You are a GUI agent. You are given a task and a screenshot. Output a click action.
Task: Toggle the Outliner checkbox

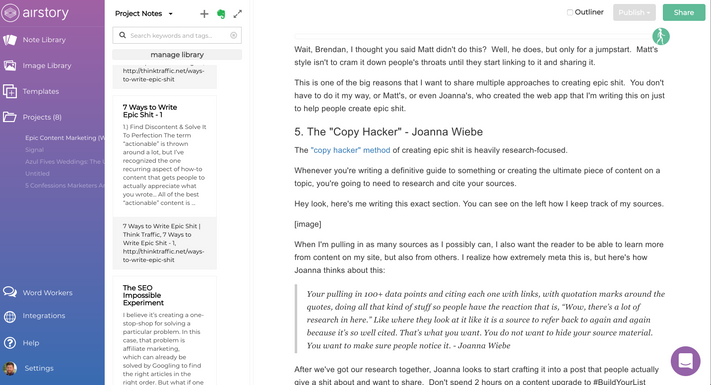point(570,12)
